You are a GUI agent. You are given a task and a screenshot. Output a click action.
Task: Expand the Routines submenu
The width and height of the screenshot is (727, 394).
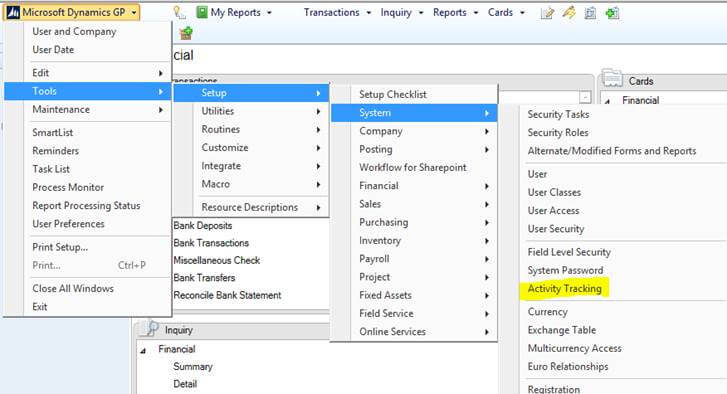click(x=251, y=129)
